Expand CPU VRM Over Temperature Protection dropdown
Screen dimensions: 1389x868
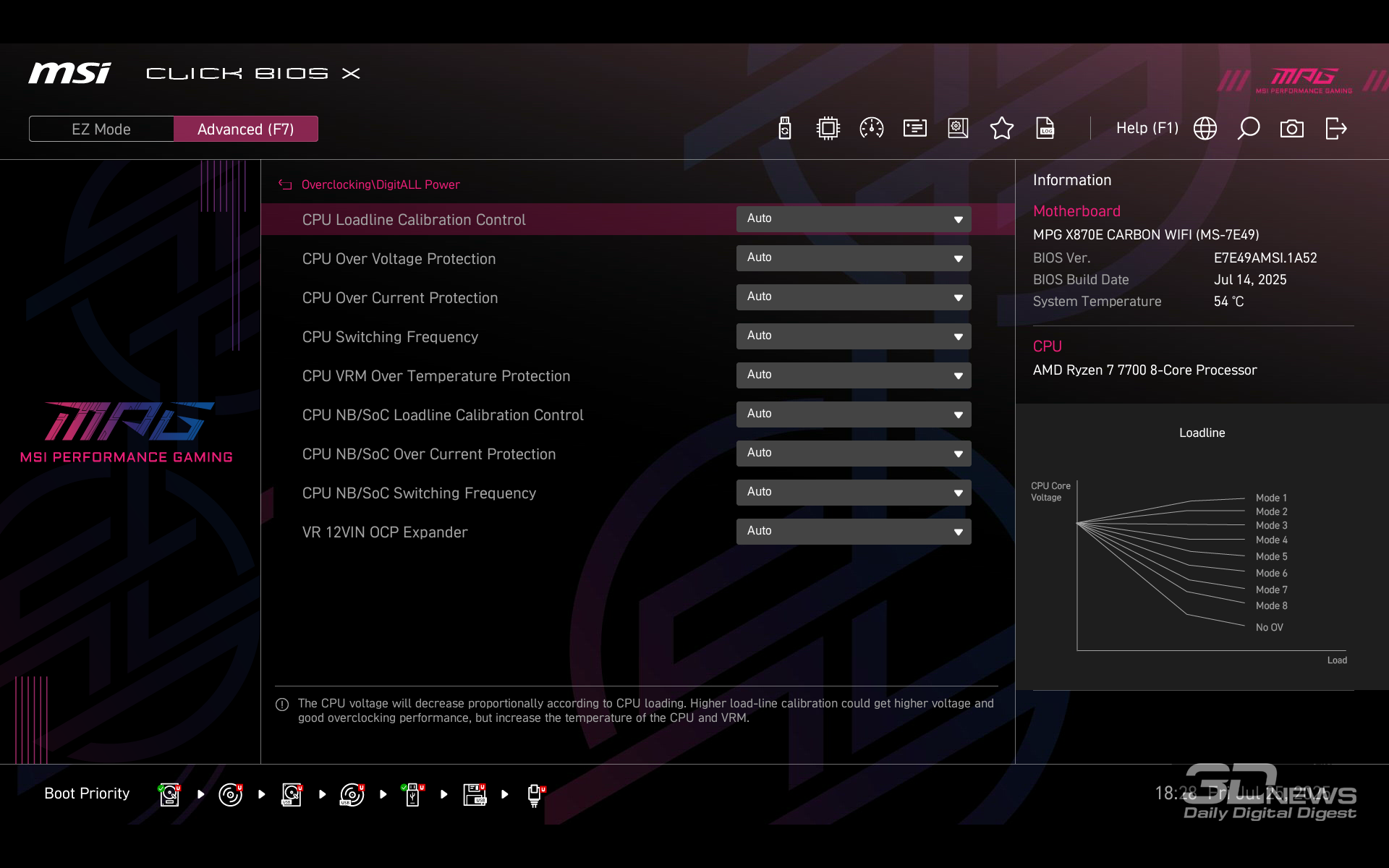(854, 375)
